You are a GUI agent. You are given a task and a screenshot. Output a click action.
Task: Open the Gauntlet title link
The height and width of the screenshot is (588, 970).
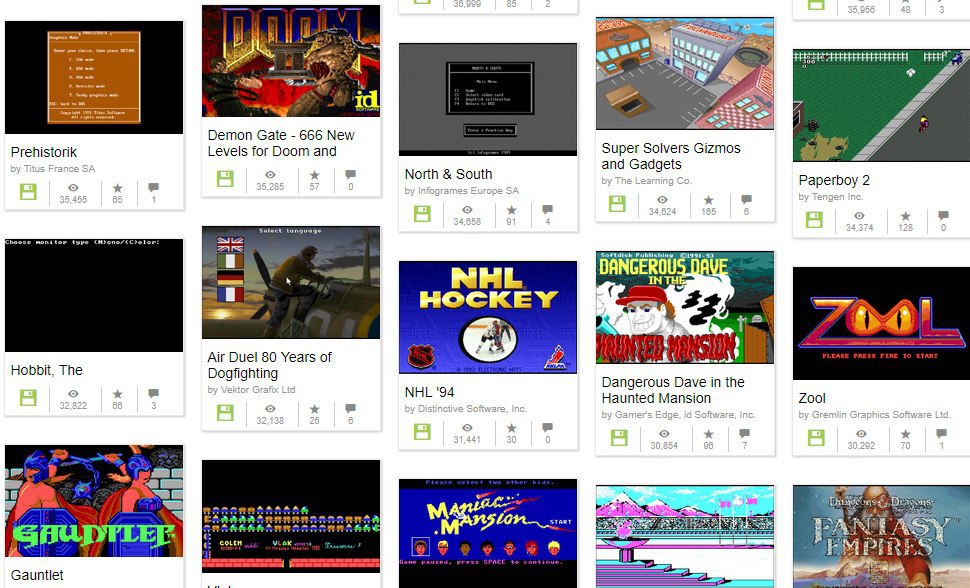click(x=37, y=575)
